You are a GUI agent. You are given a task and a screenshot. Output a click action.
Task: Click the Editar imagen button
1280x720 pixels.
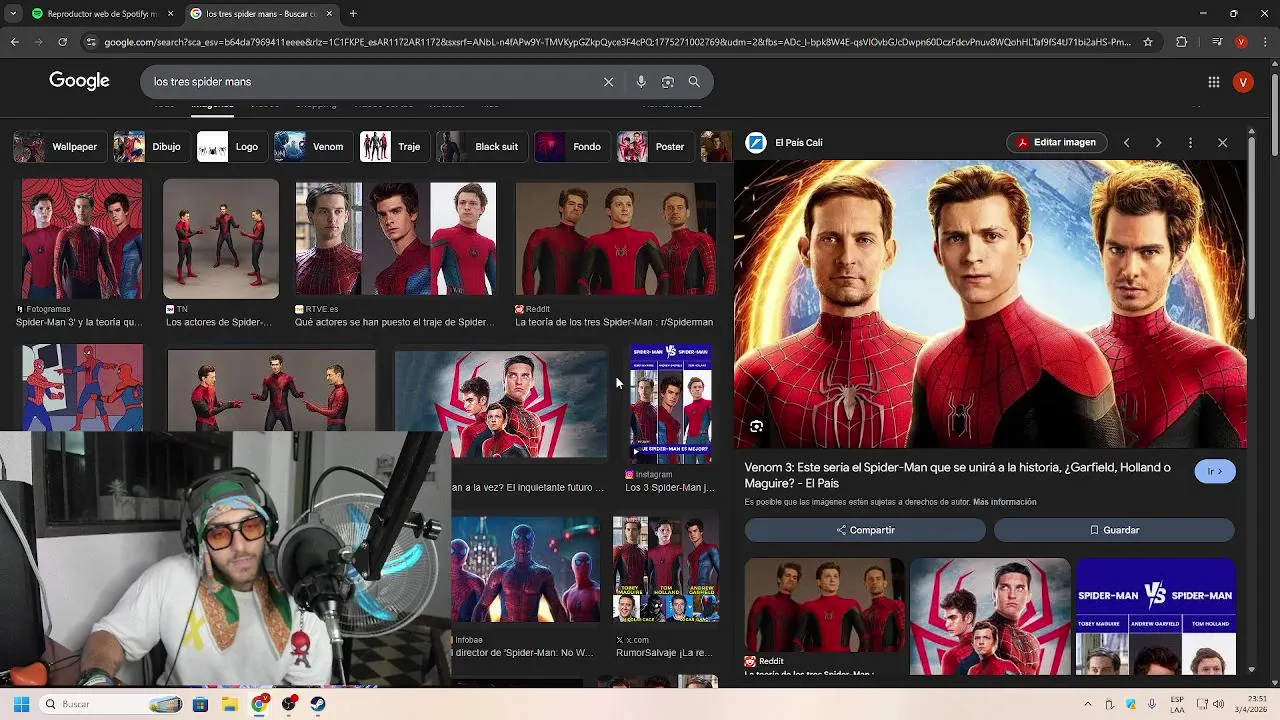(x=1057, y=142)
